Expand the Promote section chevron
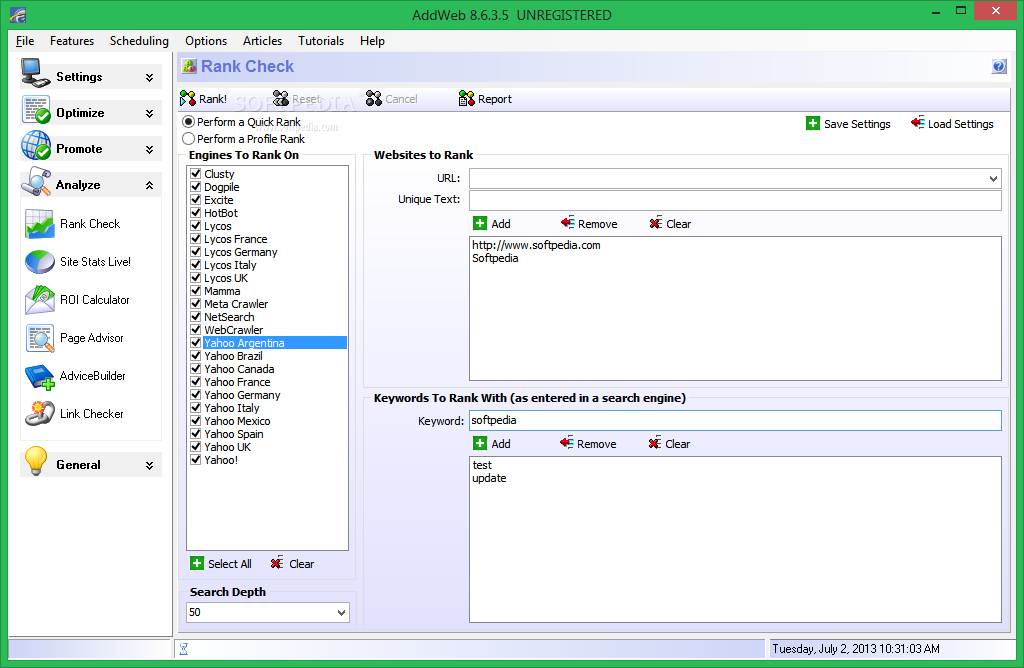This screenshot has width=1024, height=668. [150, 150]
